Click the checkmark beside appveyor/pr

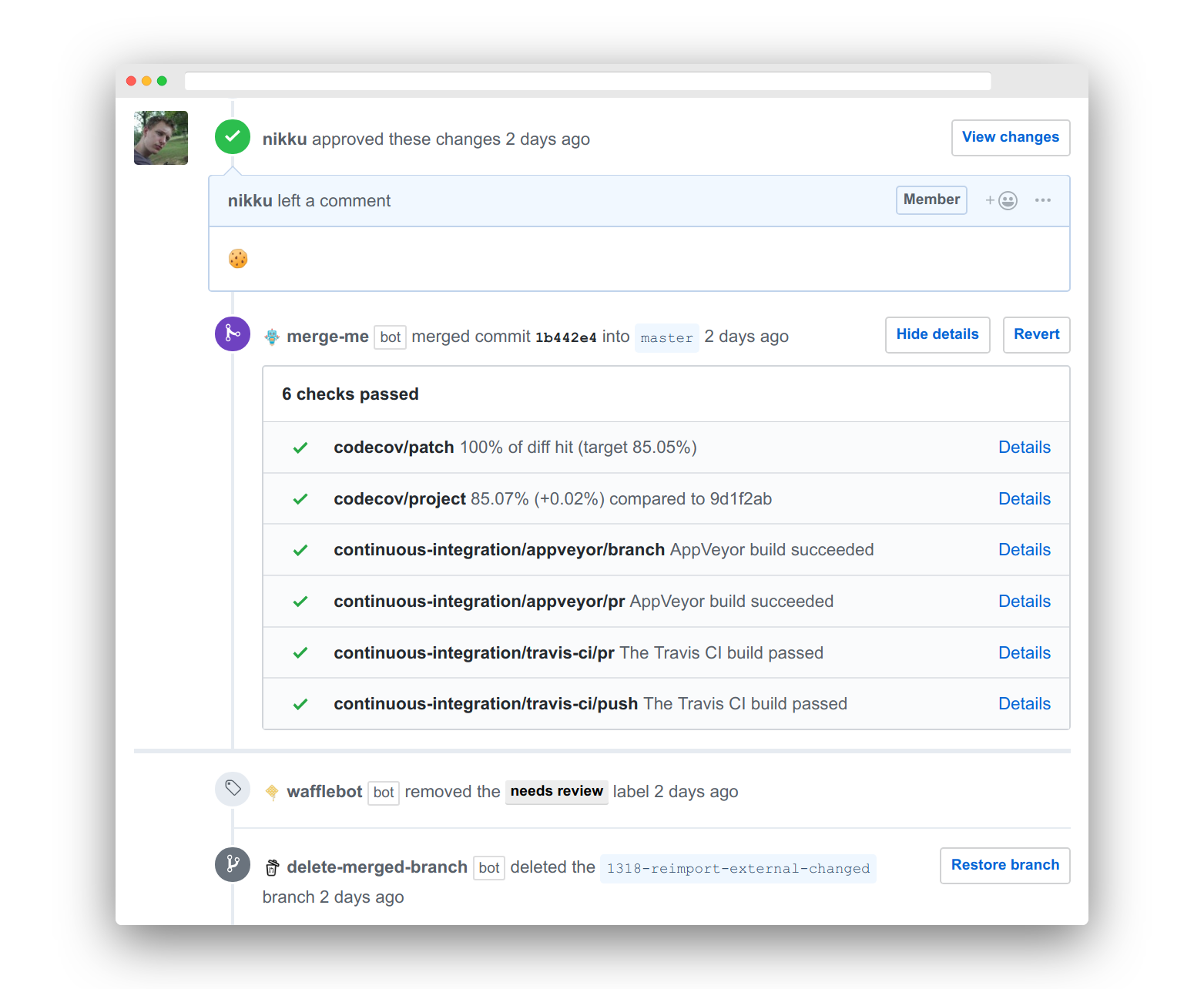tap(300, 602)
